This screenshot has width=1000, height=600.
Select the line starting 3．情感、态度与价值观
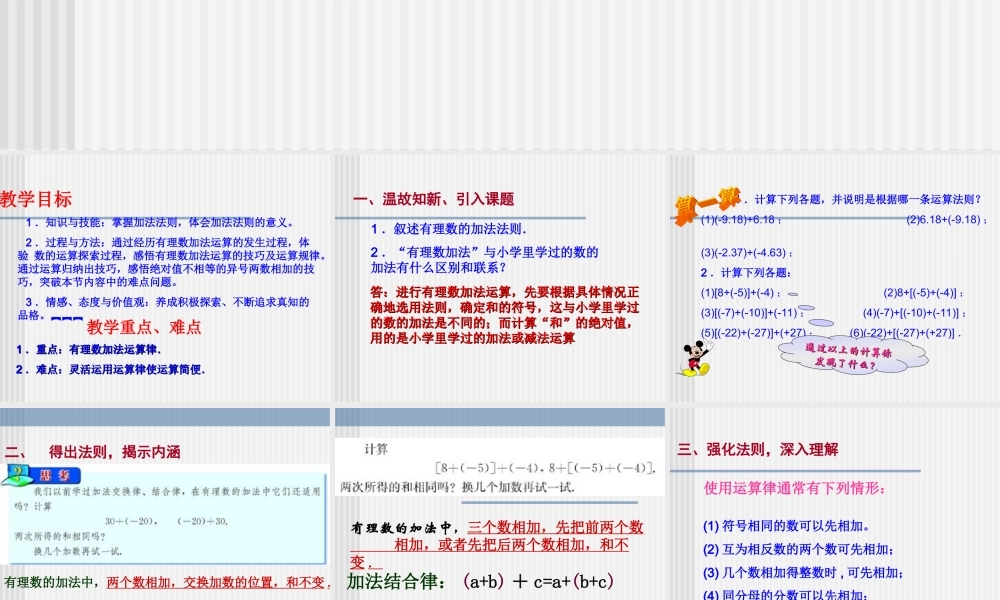[163, 307]
